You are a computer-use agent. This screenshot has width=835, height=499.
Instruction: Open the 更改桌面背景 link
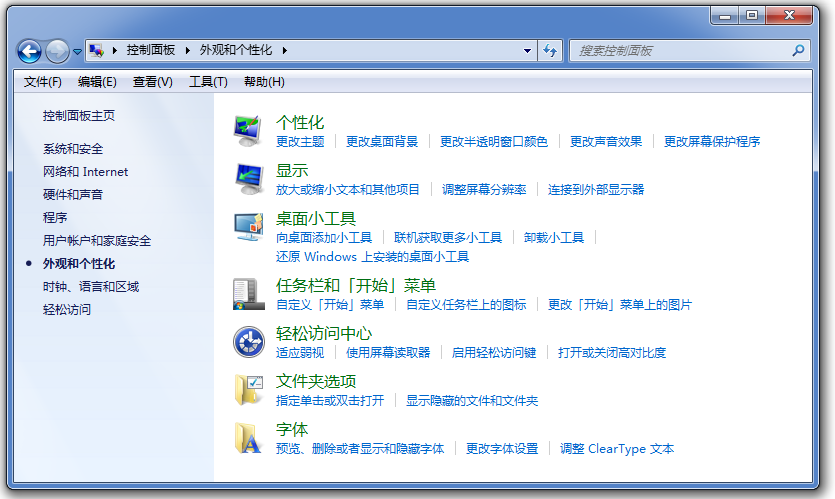point(382,142)
